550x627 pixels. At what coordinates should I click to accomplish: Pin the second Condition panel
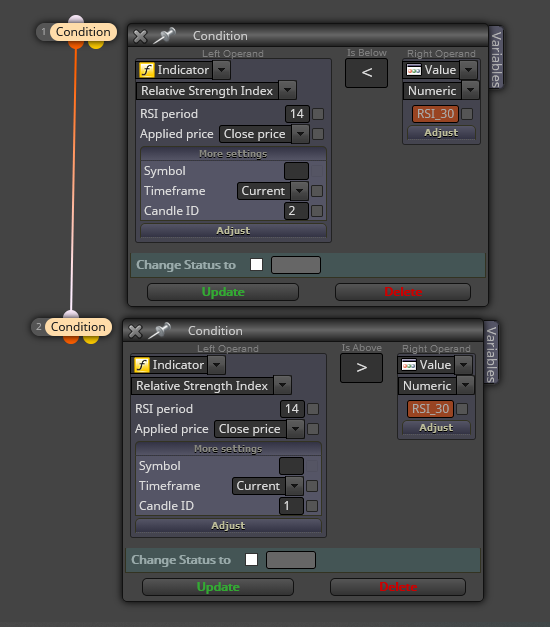(x=159, y=331)
